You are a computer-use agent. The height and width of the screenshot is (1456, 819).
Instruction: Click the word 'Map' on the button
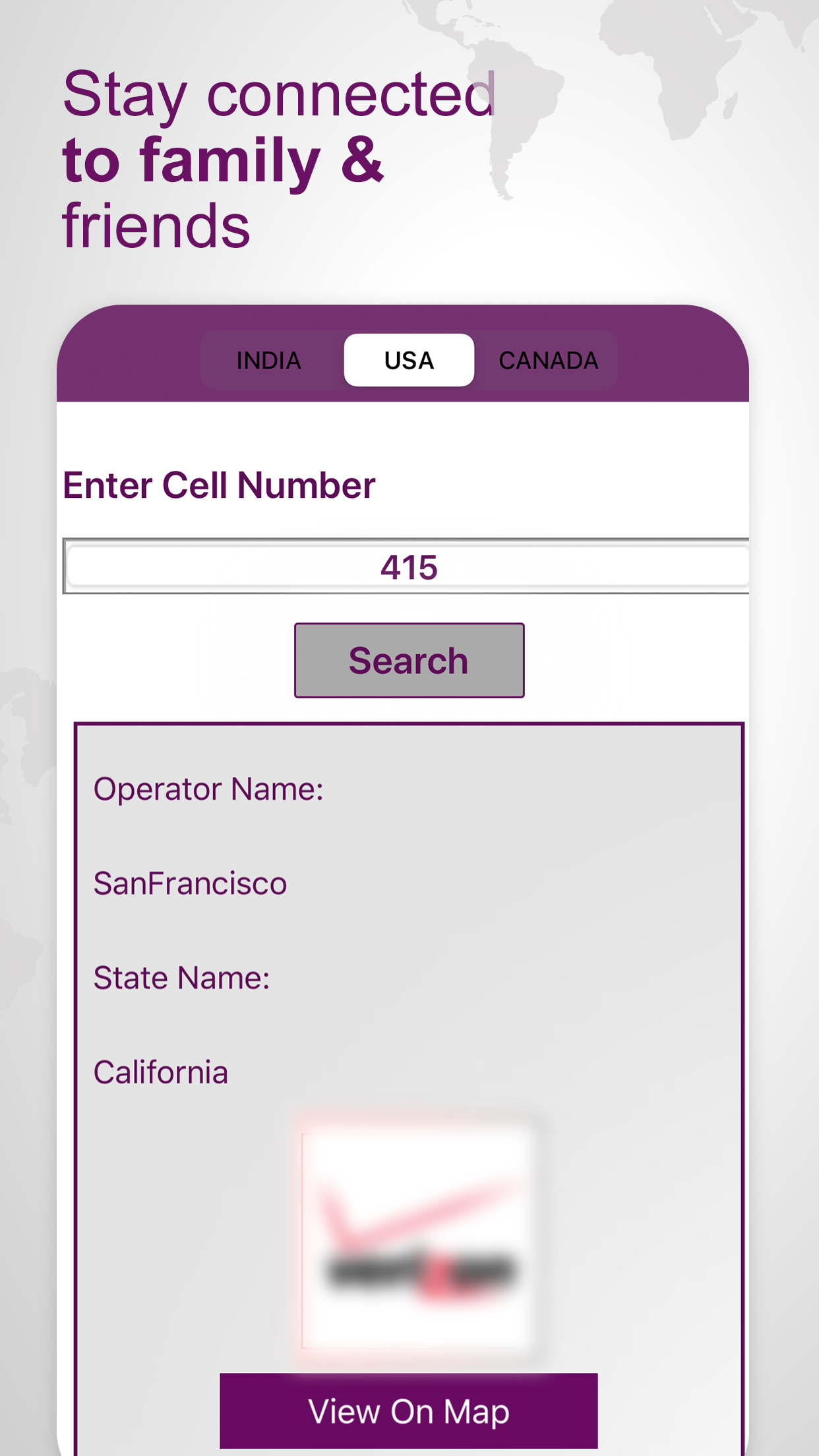coord(476,1412)
